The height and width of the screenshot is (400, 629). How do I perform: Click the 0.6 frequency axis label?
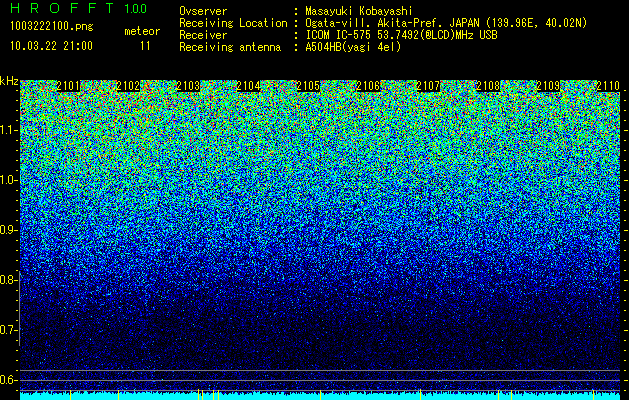pyautogui.click(x=7, y=380)
